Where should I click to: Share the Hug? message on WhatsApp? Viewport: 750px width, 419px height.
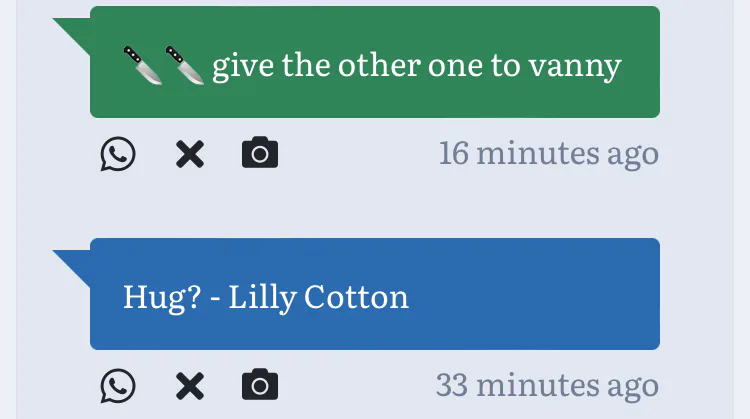[118, 385]
